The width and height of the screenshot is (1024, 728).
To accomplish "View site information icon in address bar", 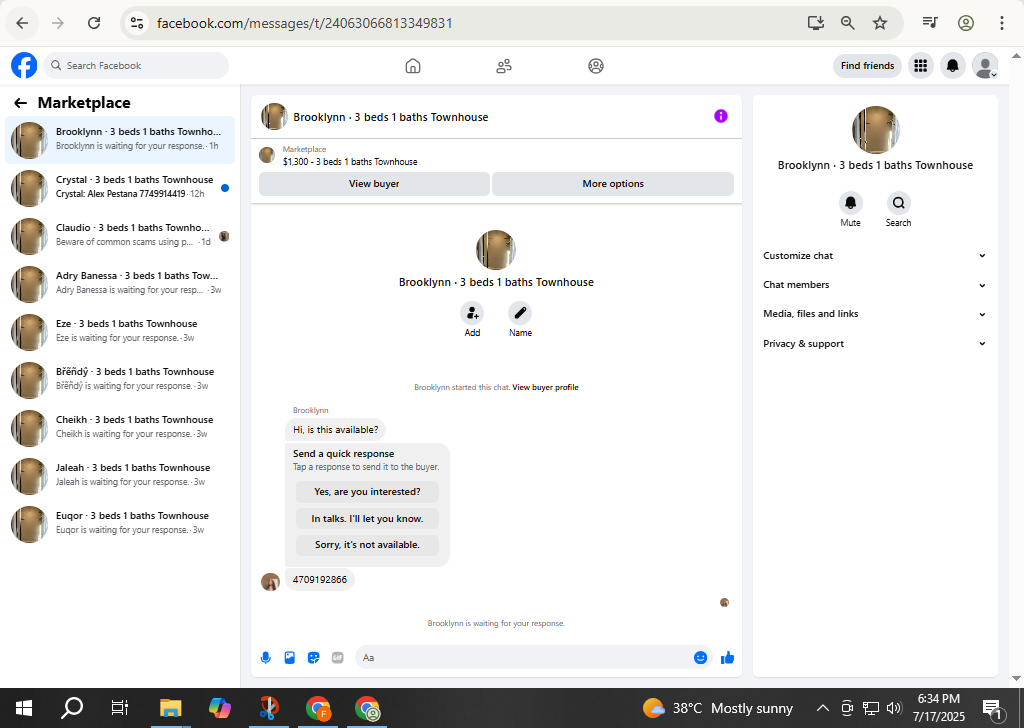I will coord(136,23).
